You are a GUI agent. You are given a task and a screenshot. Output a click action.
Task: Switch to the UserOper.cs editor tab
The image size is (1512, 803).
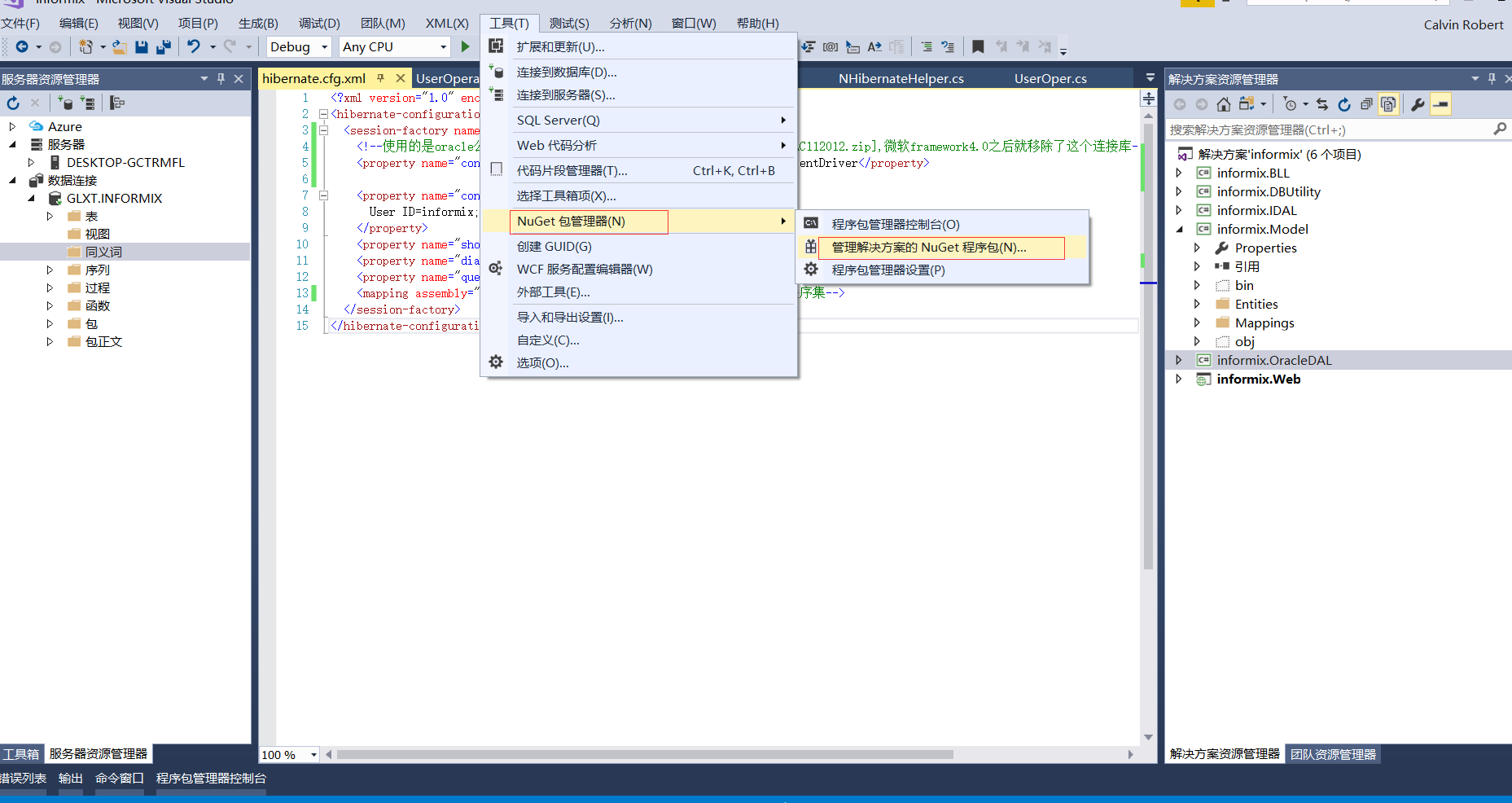point(1050,78)
